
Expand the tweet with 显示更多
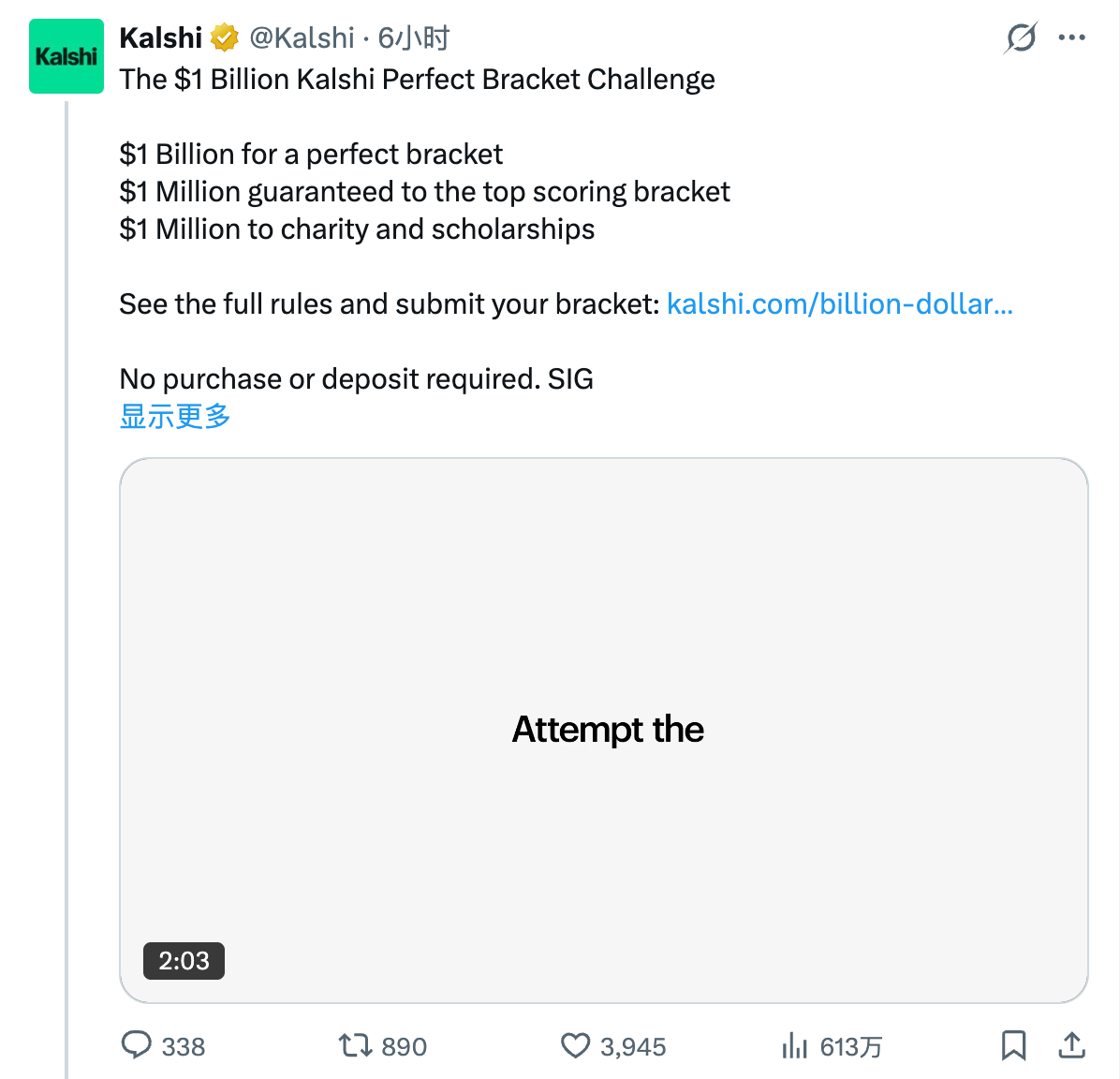click(x=174, y=415)
